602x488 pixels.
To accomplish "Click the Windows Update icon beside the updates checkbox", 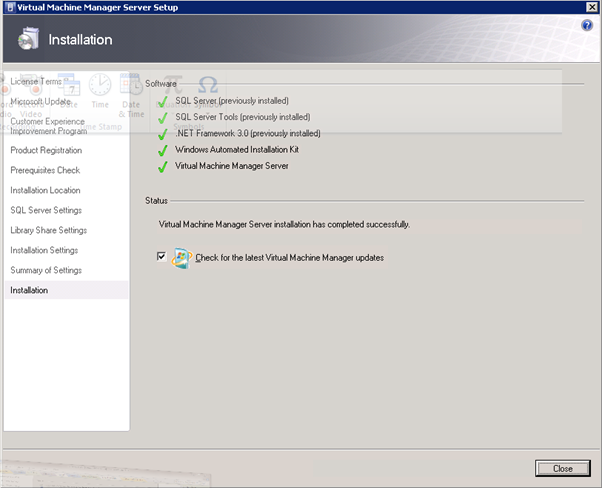I will (182, 258).
